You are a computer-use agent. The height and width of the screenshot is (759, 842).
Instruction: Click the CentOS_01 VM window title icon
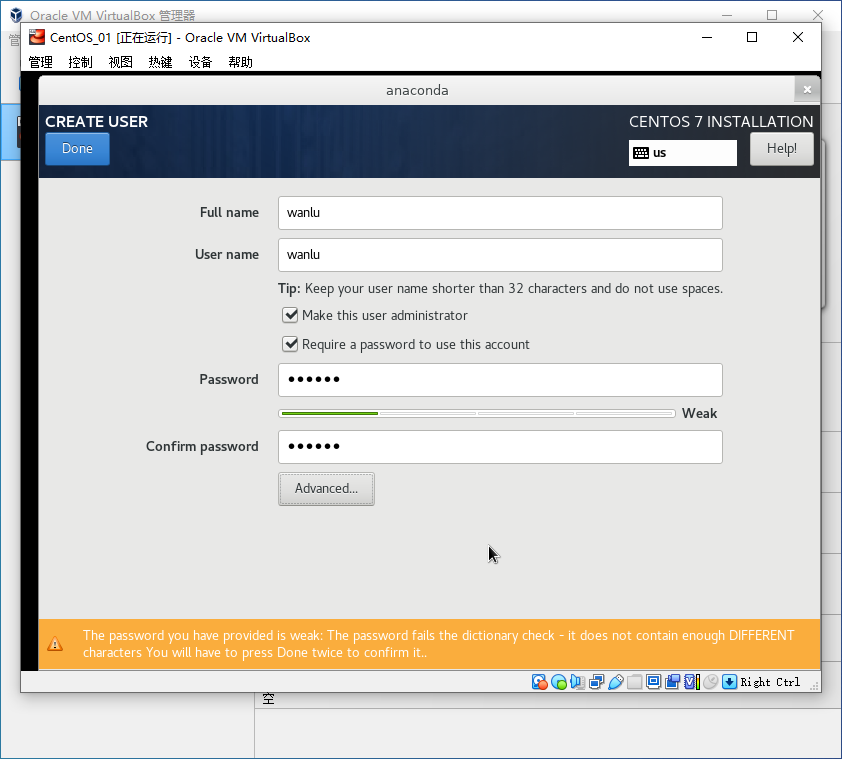[37, 37]
